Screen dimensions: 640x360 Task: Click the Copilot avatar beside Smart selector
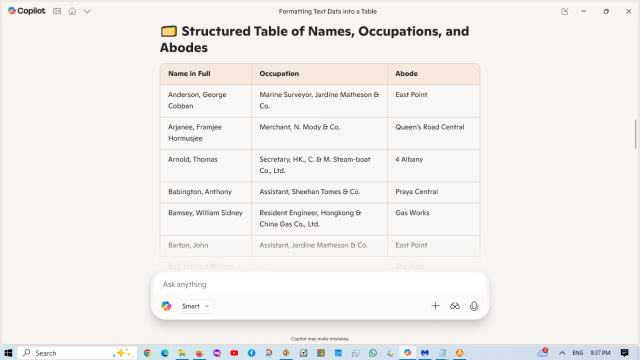click(x=166, y=306)
